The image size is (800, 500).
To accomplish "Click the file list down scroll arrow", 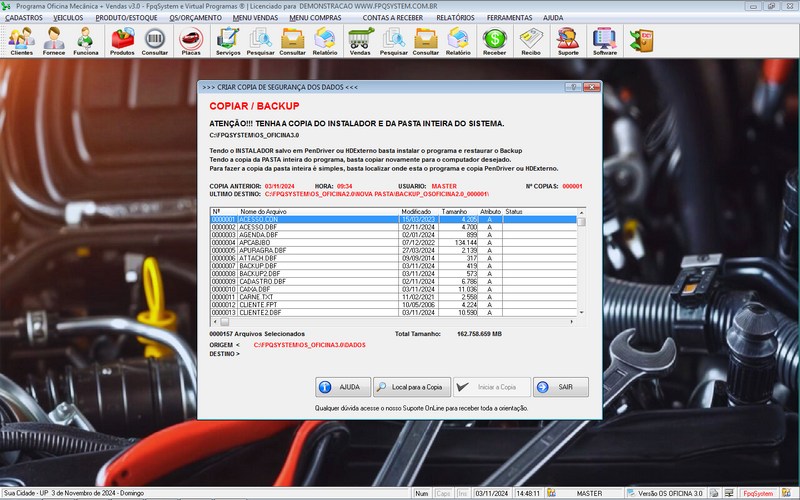I will tap(582, 314).
